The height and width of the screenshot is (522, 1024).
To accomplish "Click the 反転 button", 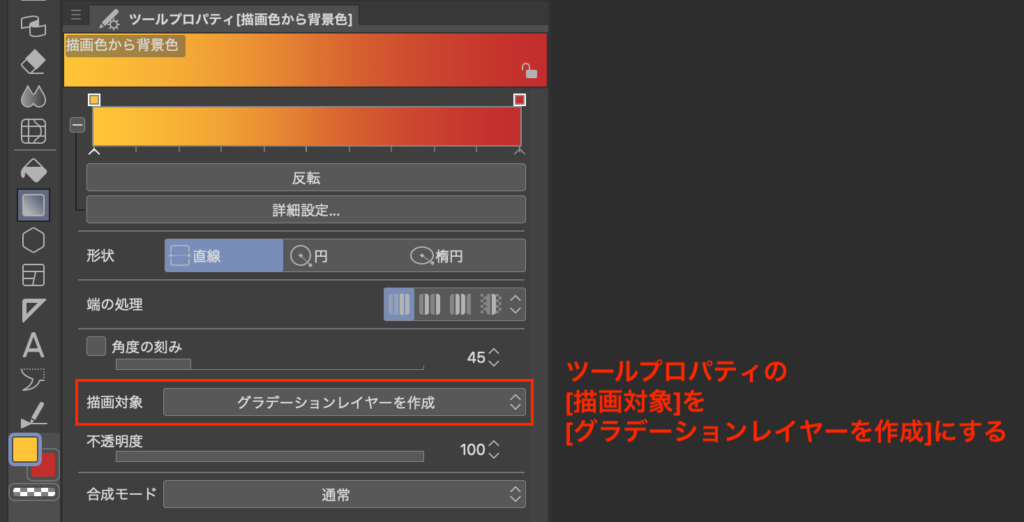I will pyautogui.click(x=306, y=177).
